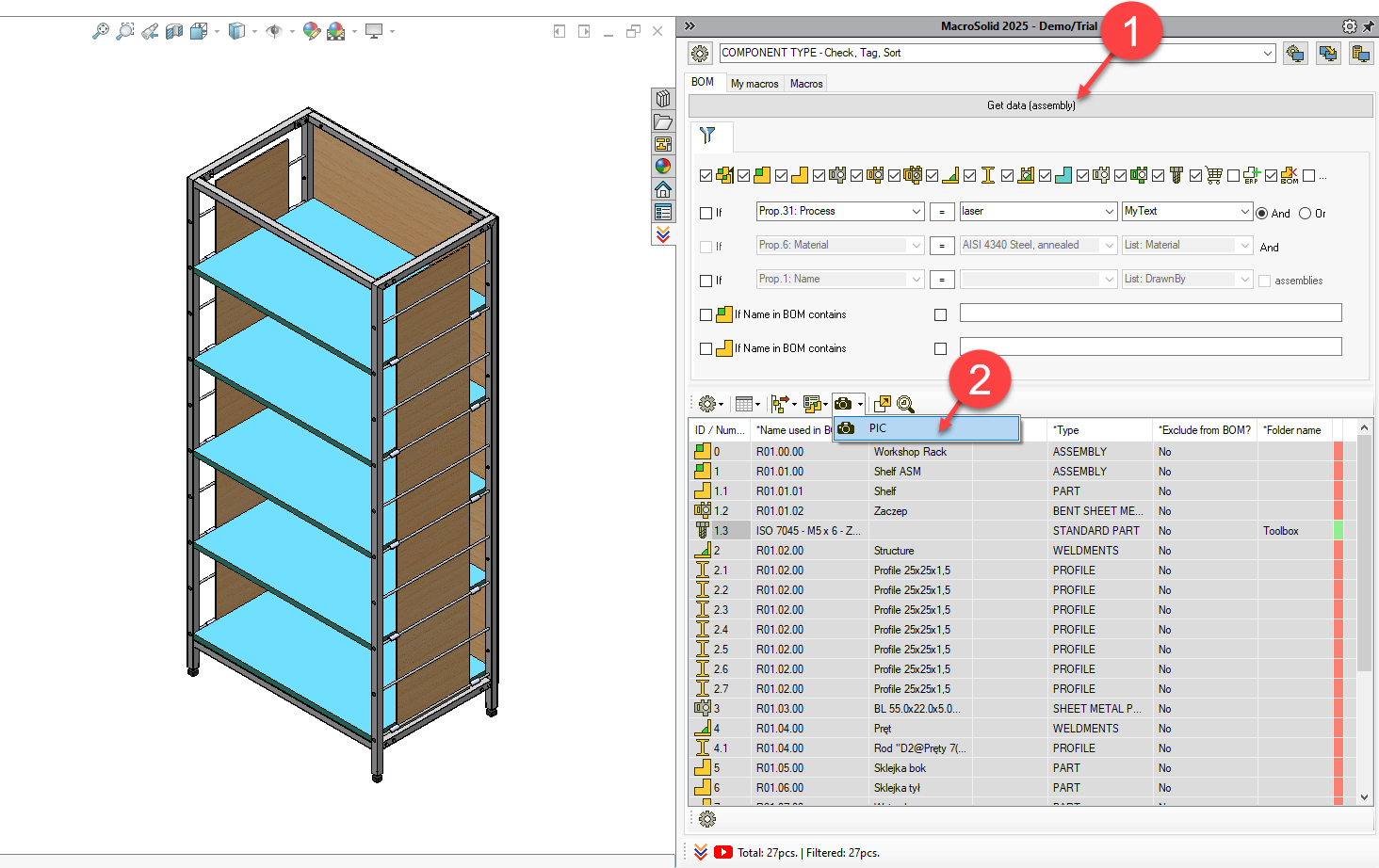
Task: Click the Zoom to Area icon
Action: pyautogui.click(x=124, y=31)
